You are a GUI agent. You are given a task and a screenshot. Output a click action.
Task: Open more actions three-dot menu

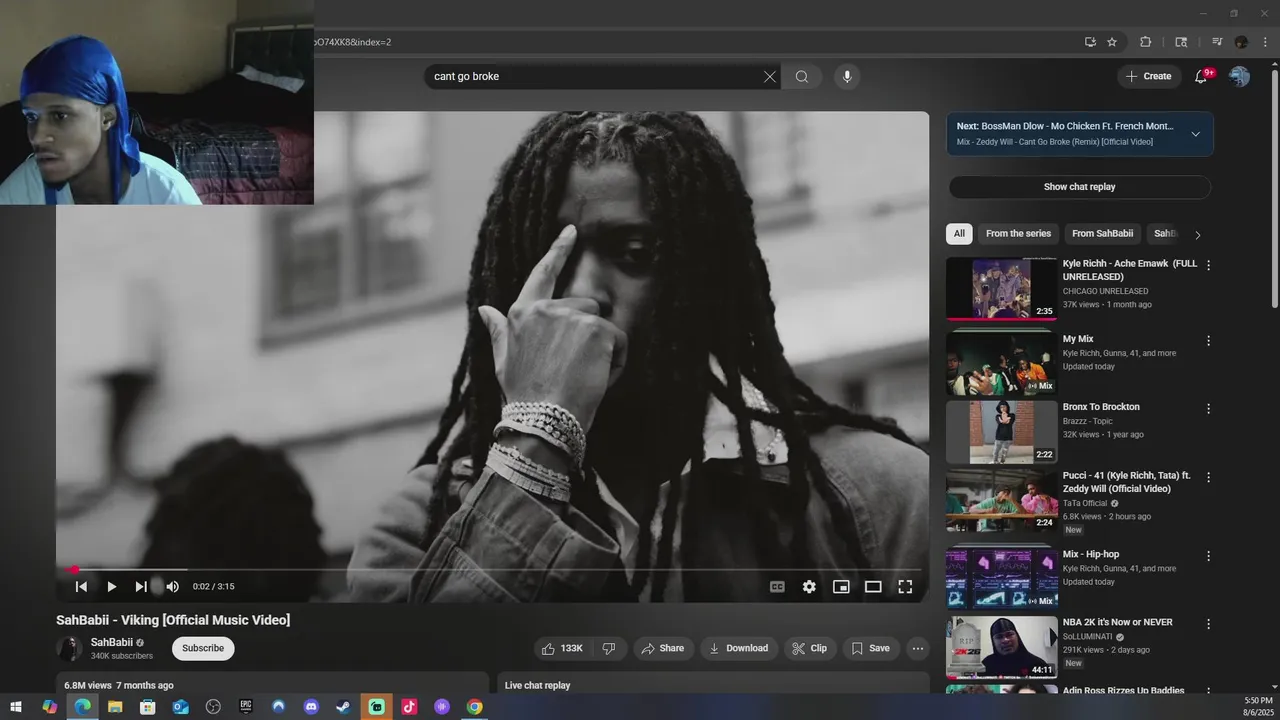click(x=917, y=649)
